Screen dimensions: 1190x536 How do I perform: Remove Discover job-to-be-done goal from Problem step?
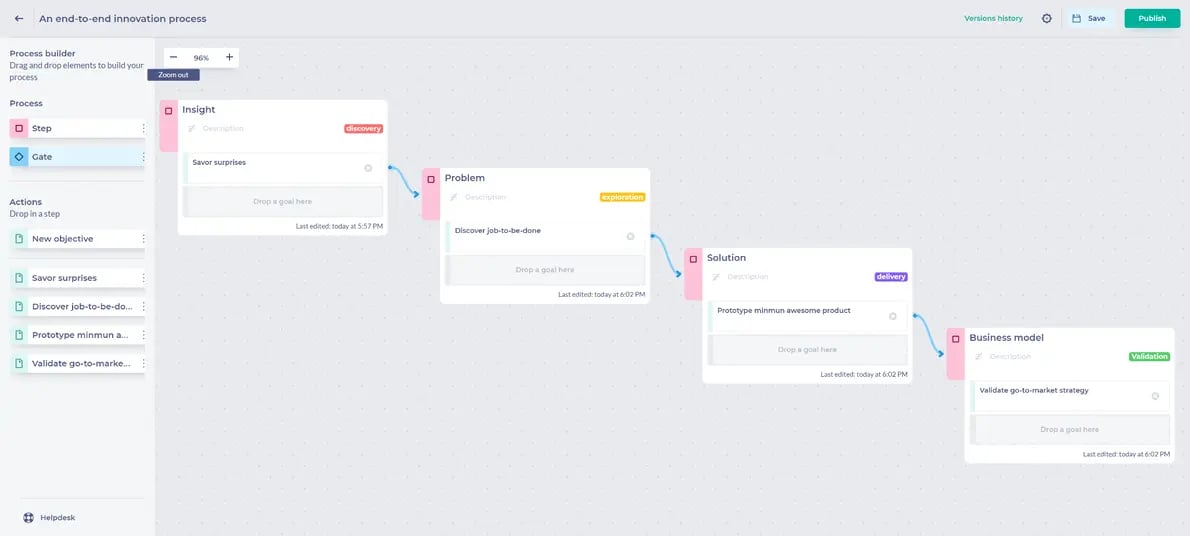point(630,236)
